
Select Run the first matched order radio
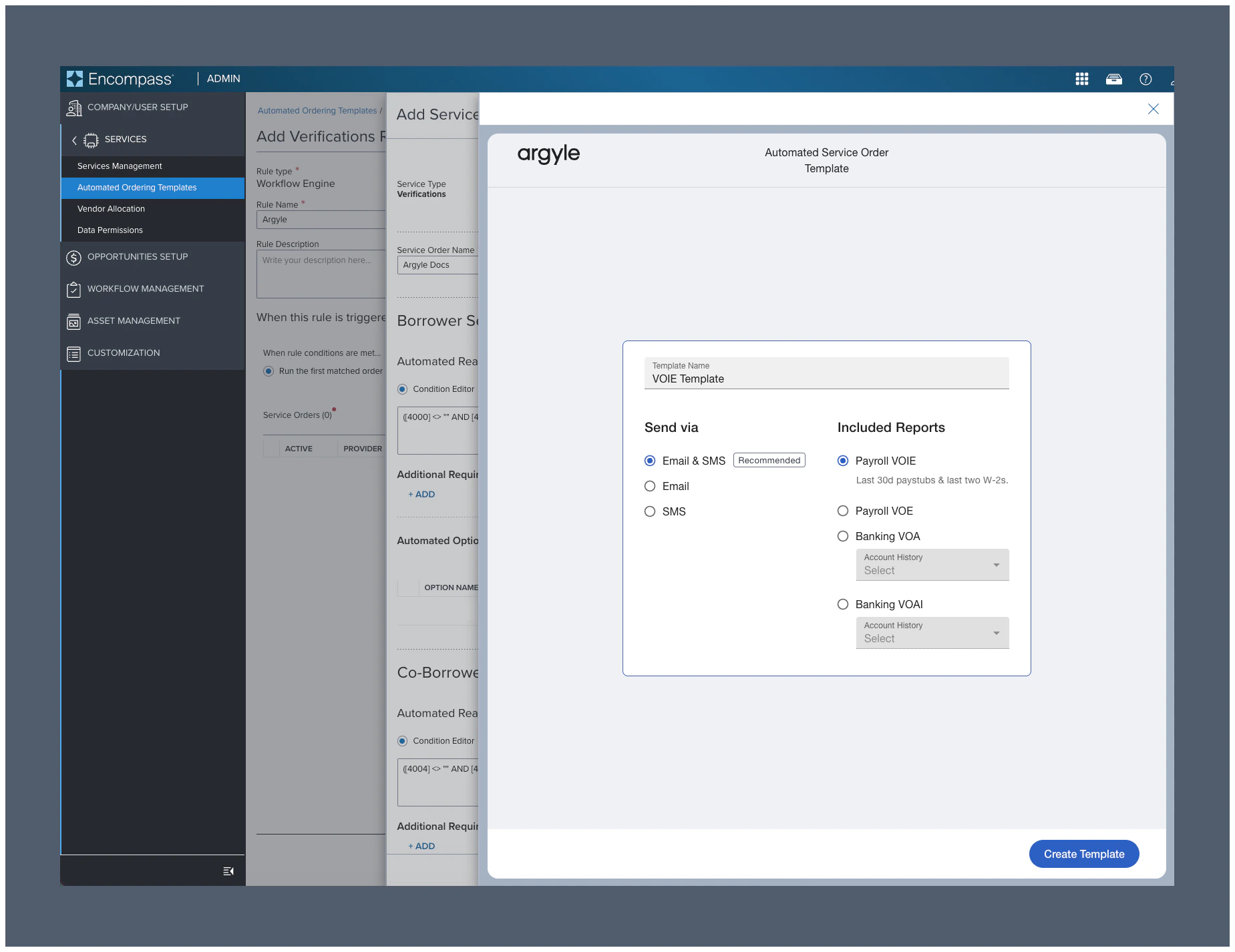(269, 371)
